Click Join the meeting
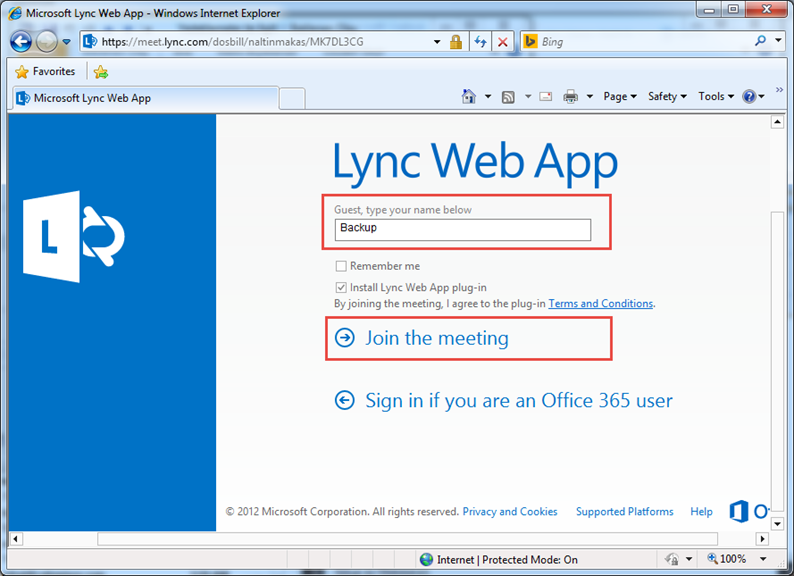 [x=436, y=338]
